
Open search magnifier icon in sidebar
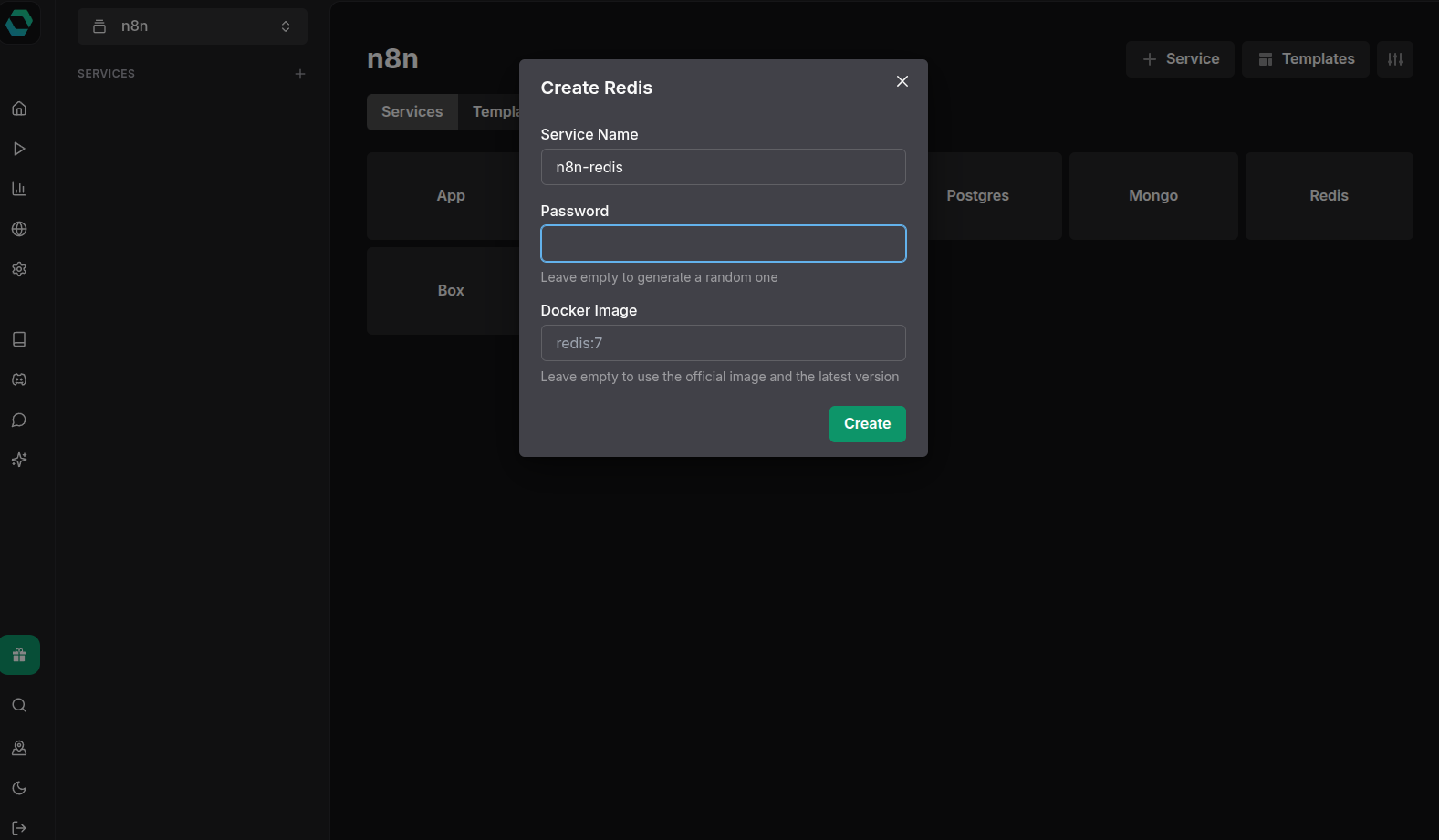tap(19, 705)
